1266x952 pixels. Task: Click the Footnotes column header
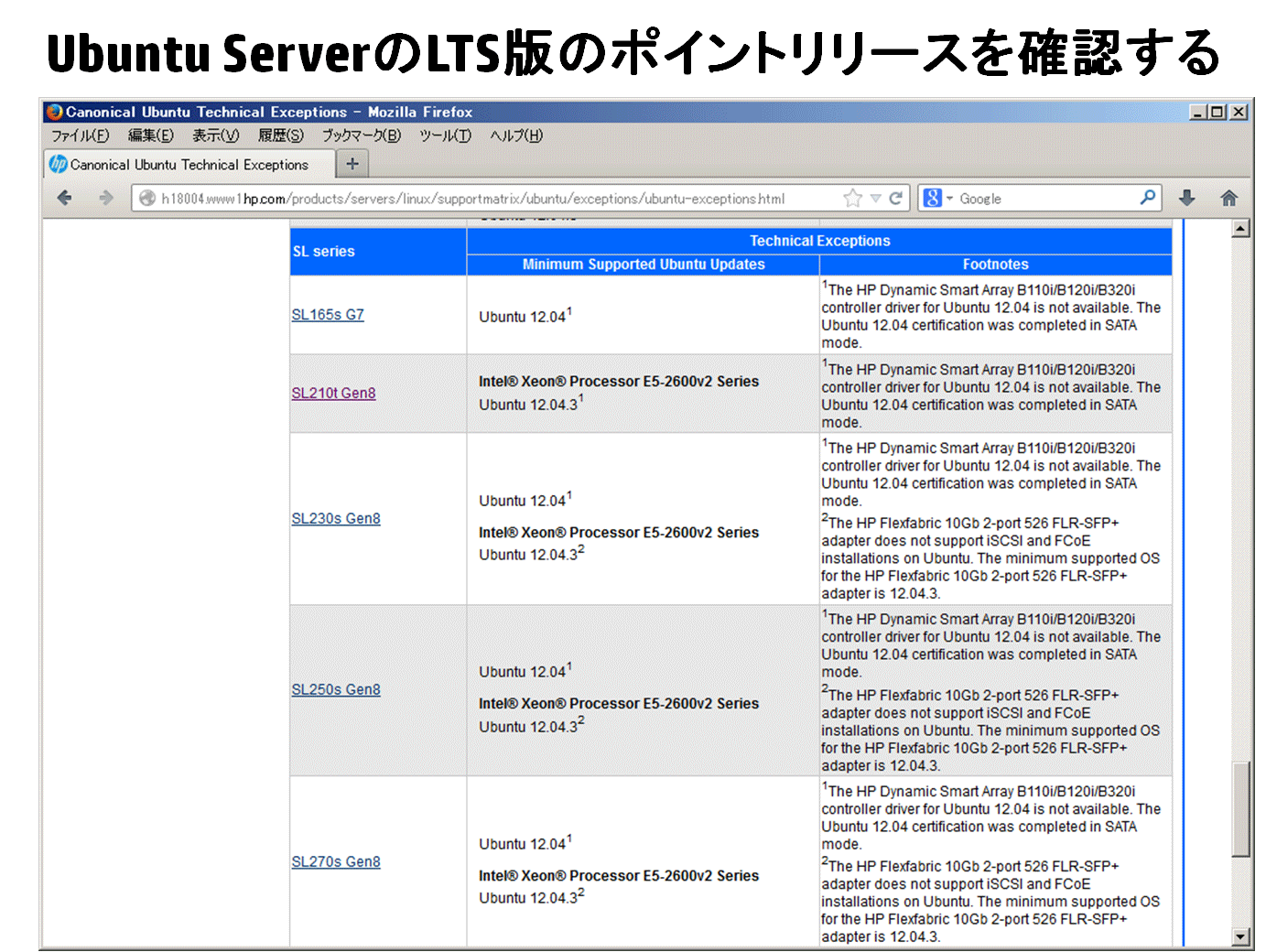[996, 265]
